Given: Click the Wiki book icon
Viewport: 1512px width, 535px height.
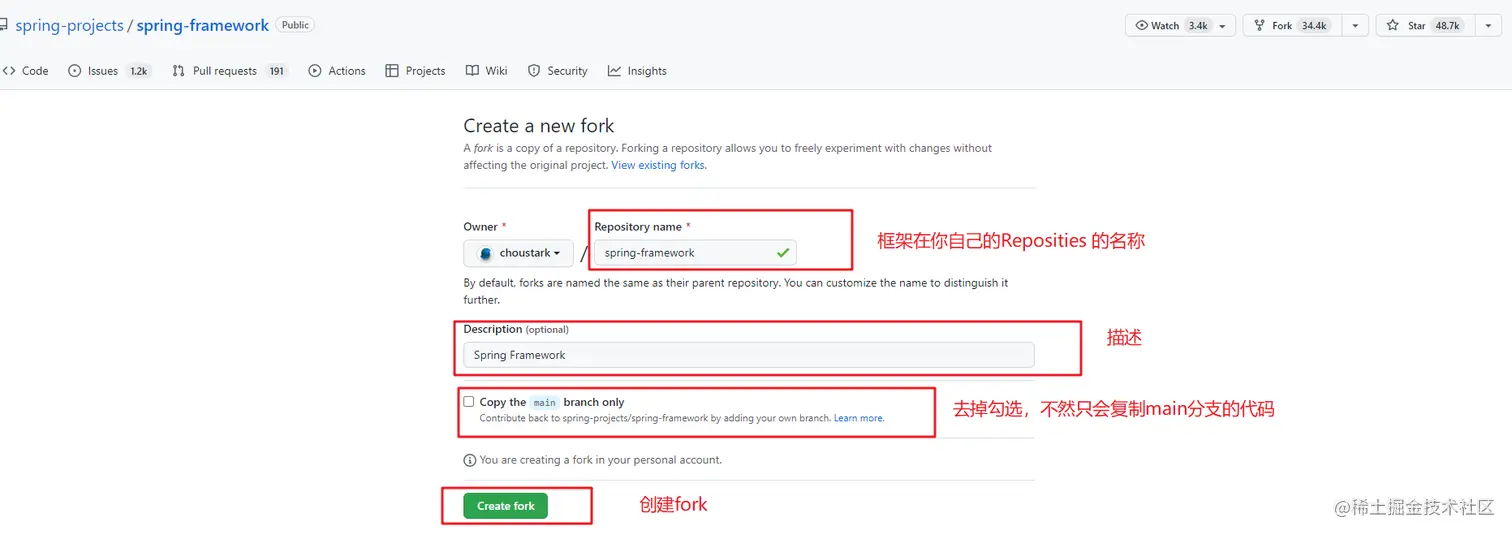Looking at the screenshot, I should click(470, 71).
